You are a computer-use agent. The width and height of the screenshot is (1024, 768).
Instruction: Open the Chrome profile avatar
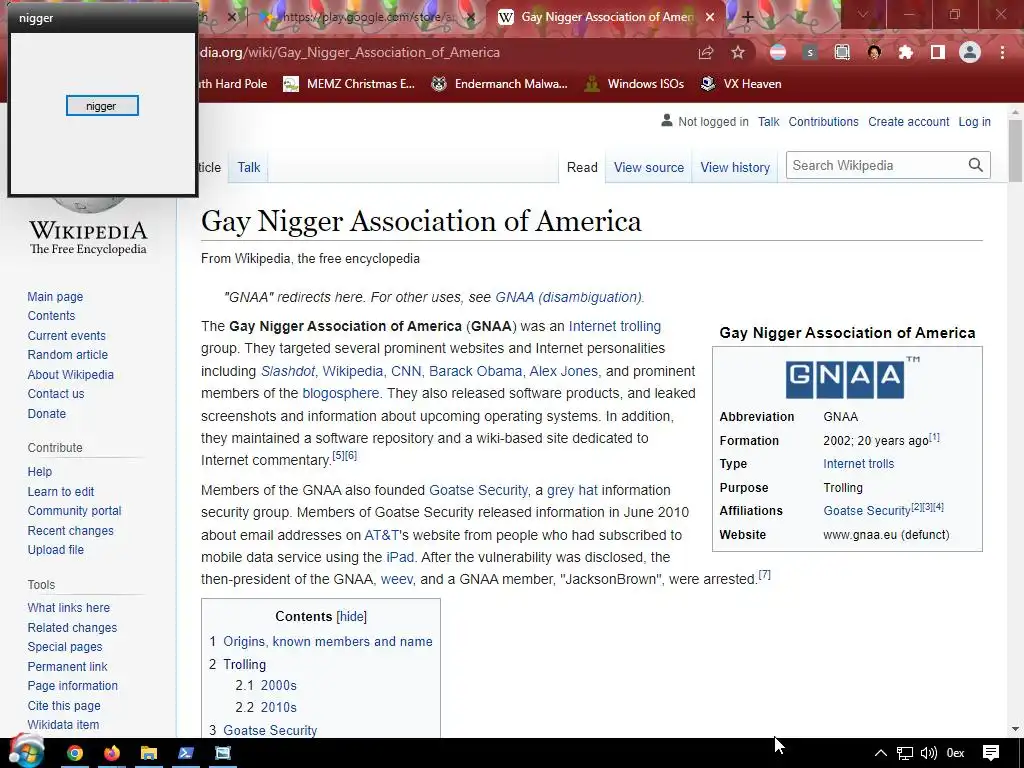point(970,53)
